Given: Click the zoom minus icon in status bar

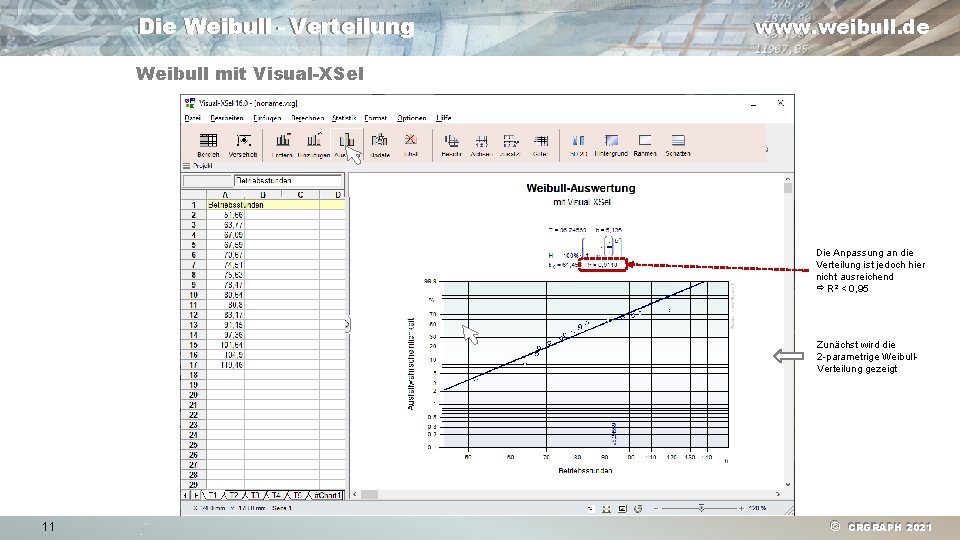Looking at the screenshot, I should (656, 508).
